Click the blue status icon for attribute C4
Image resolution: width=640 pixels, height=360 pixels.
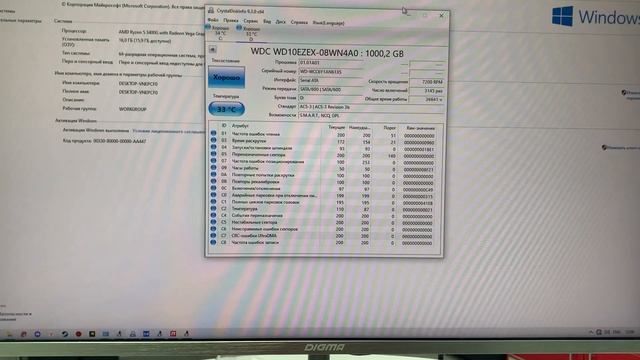pyautogui.click(x=213, y=215)
